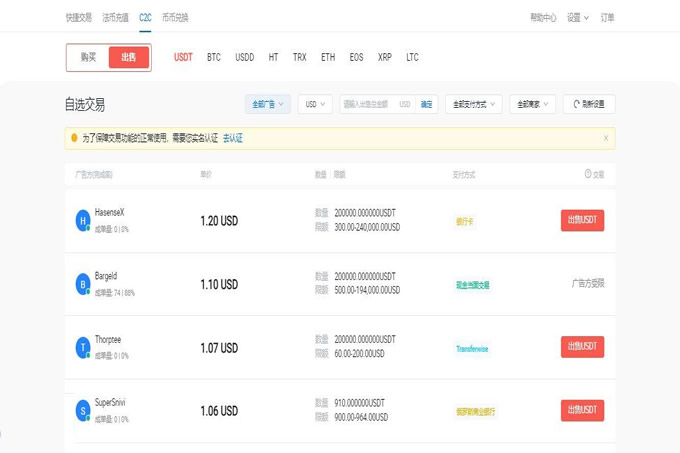This screenshot has width=680, height=453.
Task: Open the 快捷交易 tab
Action: (78, 18)
